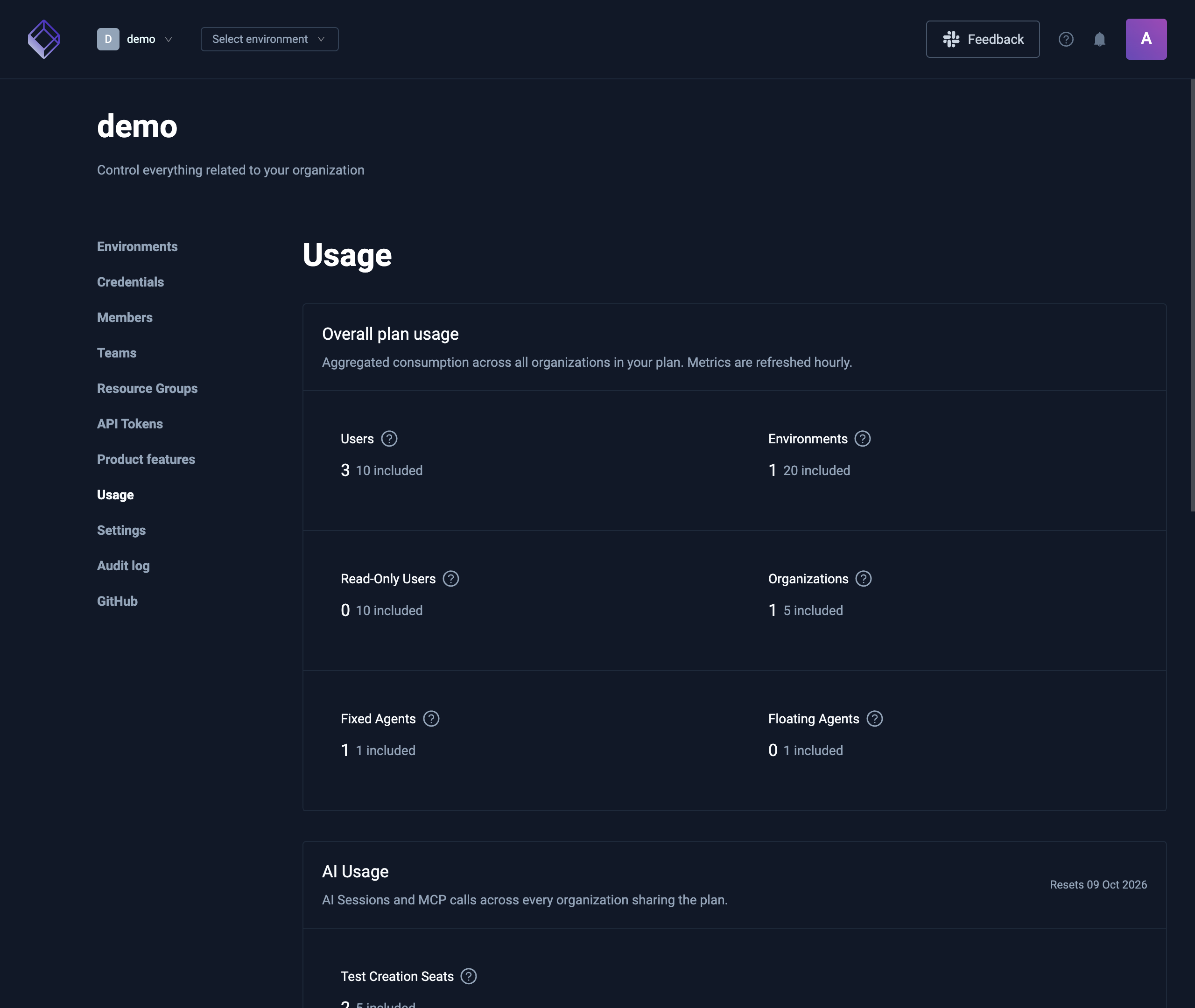Click 'Control everything related to your organization' text
Image resolution: width=1195 pixels, height=1008 pixels.
click(230, 170)
